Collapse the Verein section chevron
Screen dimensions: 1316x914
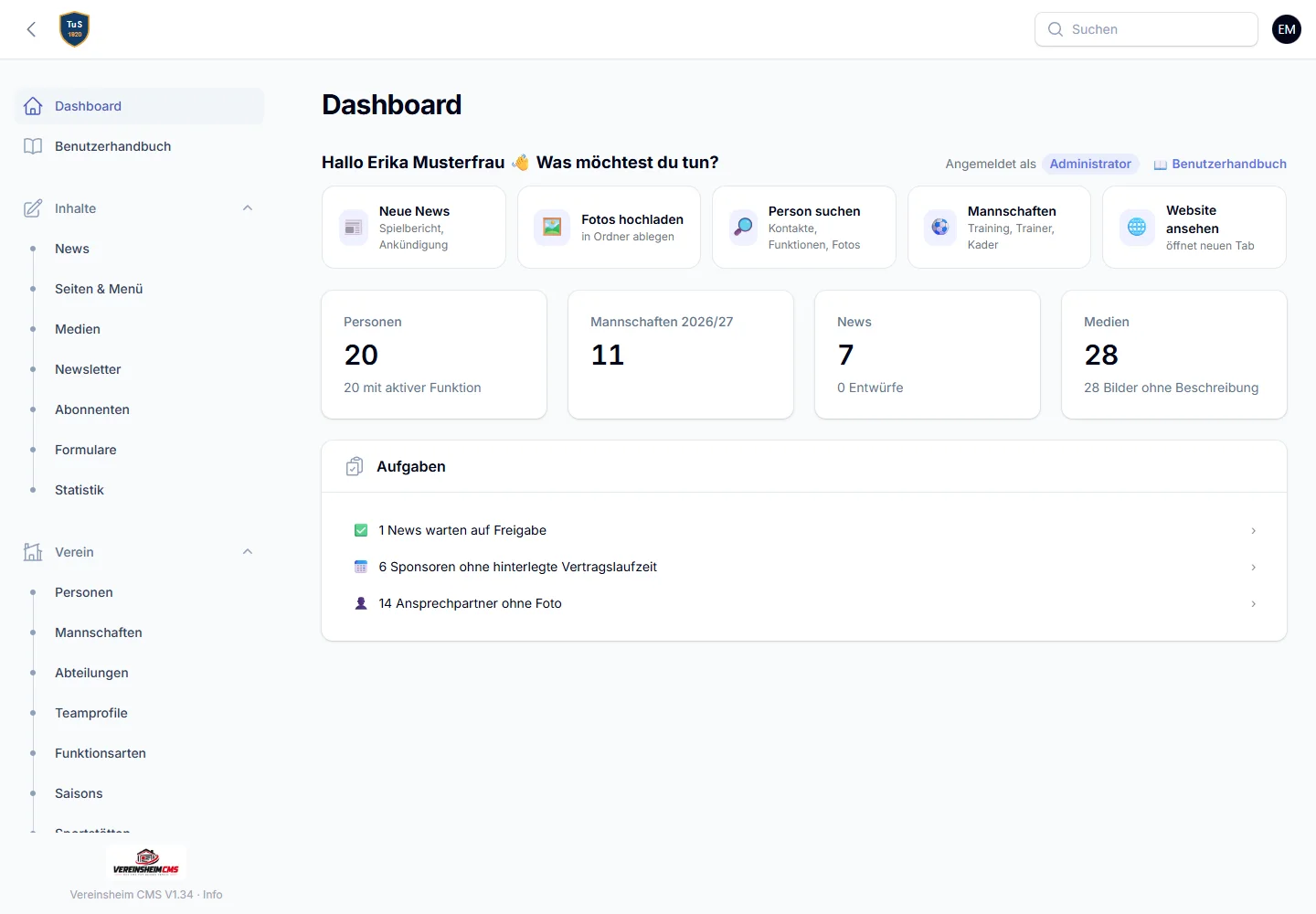pyautogui.click(x=248, y=552)
